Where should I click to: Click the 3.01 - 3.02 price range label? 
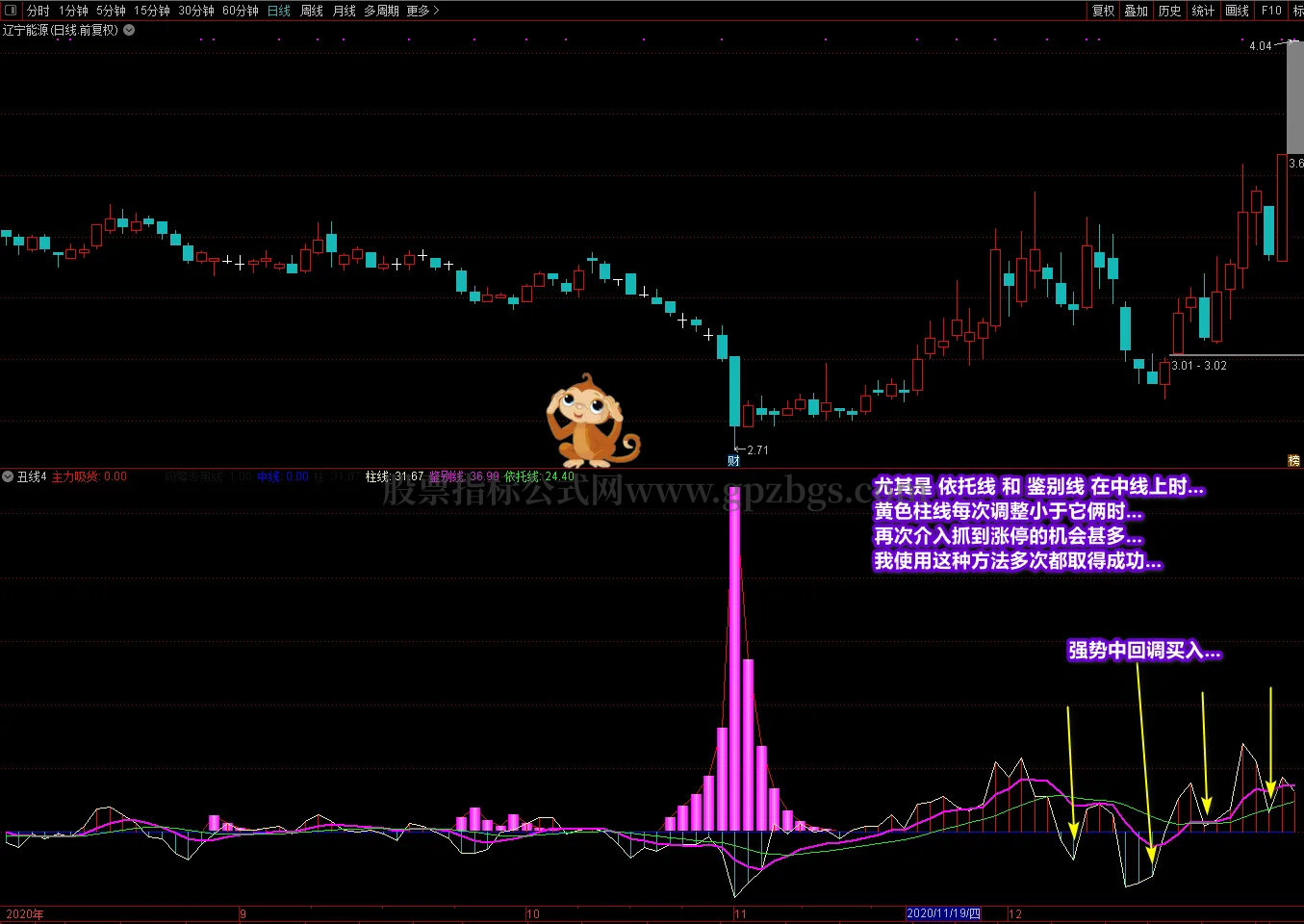coord(1199,366)
